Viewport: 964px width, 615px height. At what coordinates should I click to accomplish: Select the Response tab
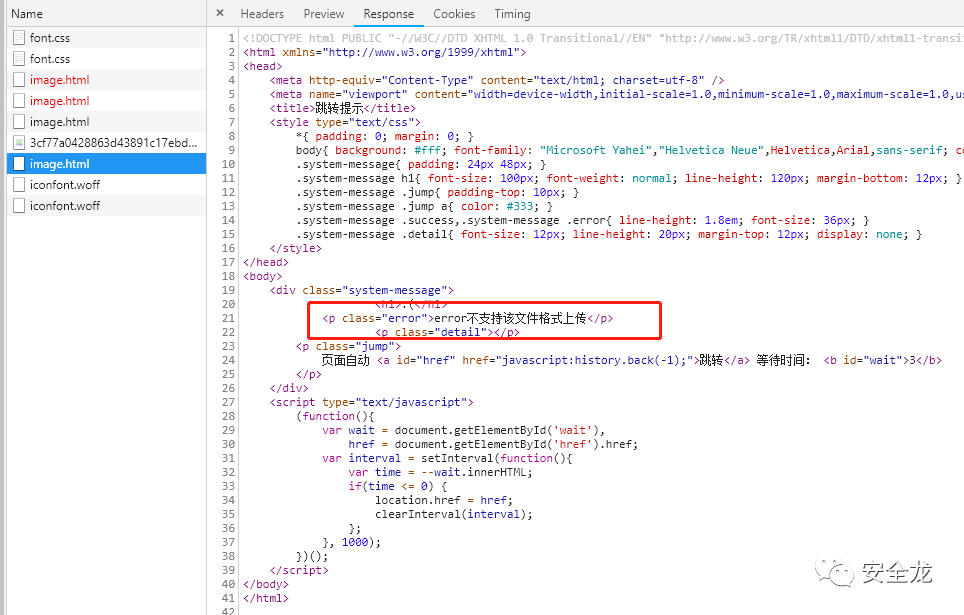tap(389, 14)
